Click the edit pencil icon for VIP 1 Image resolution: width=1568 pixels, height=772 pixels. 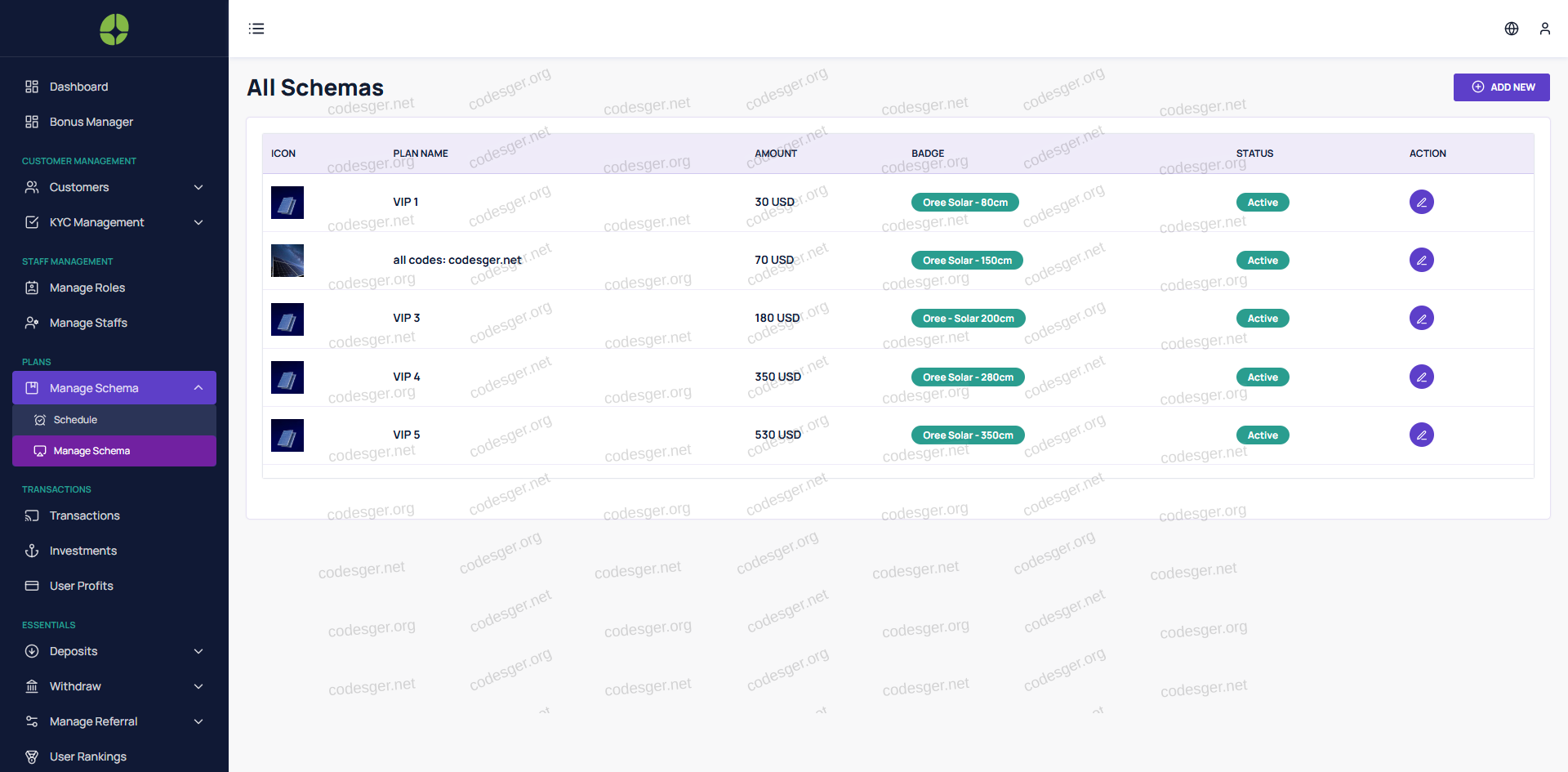[x=1421, y=202]
